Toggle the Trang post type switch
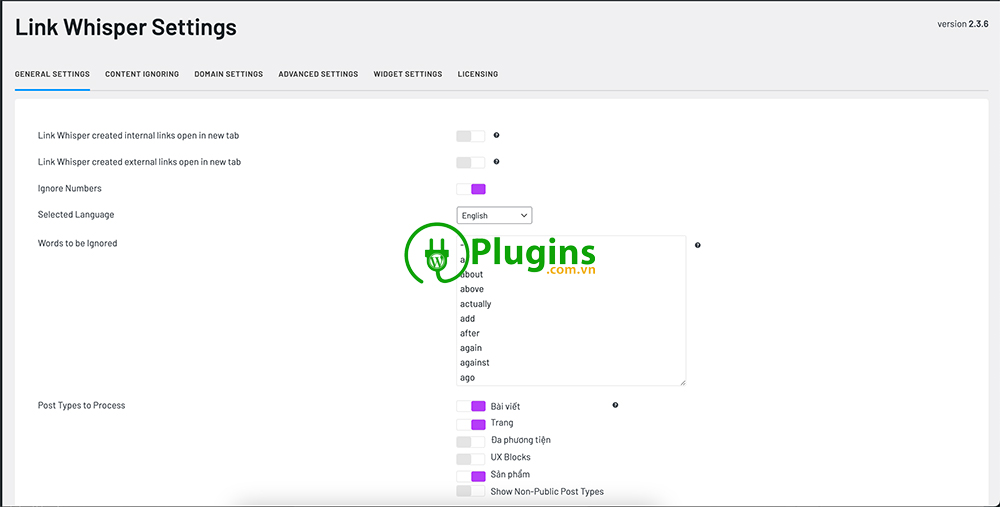 [470, 424]
